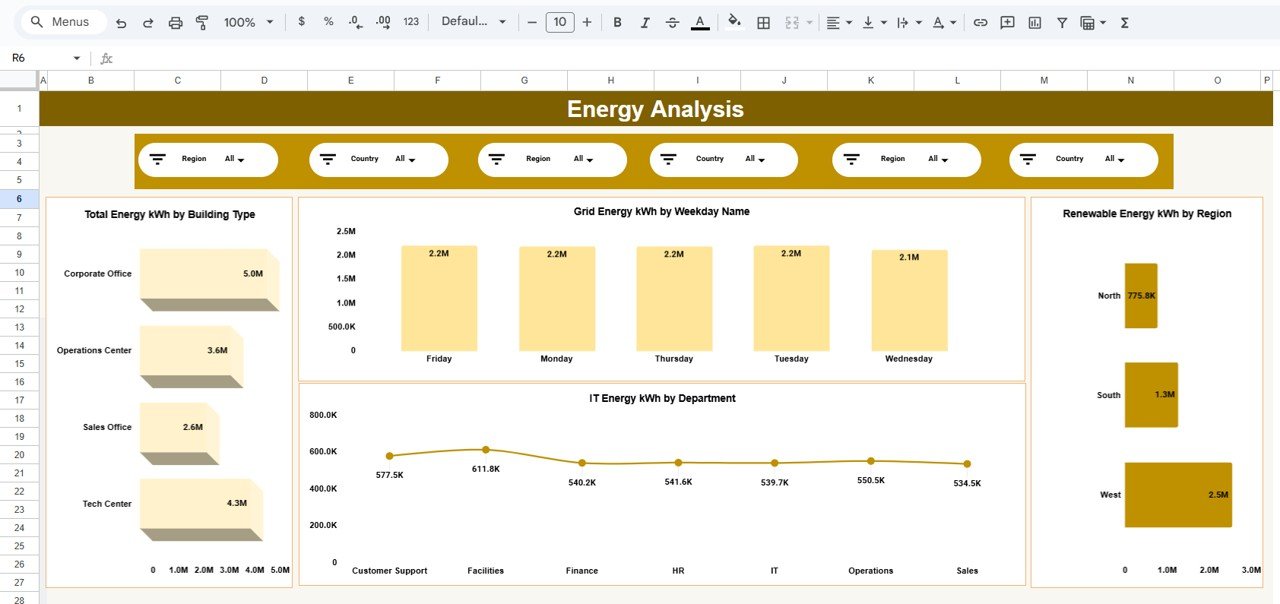Click the Insert link icon
The height and width of the screenshot is (604, 1280).
(981, 21)
